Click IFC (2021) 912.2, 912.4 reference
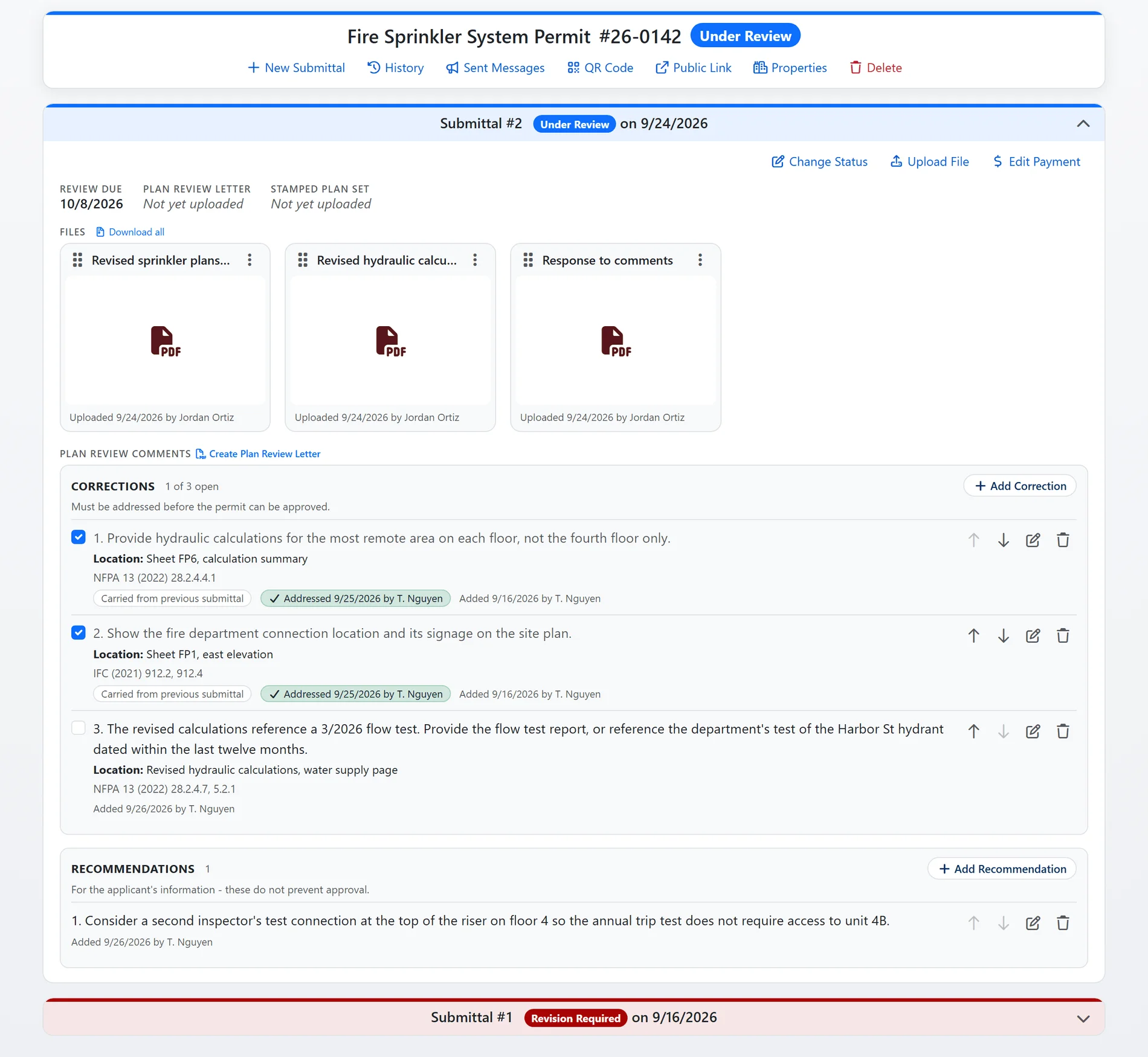This screenshot has height=1057, width=1148. (x=148, y=673)
